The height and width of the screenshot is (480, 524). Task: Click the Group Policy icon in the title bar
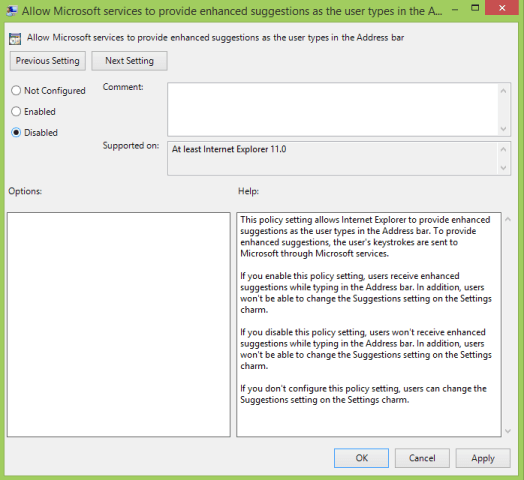tap(12, 11)
